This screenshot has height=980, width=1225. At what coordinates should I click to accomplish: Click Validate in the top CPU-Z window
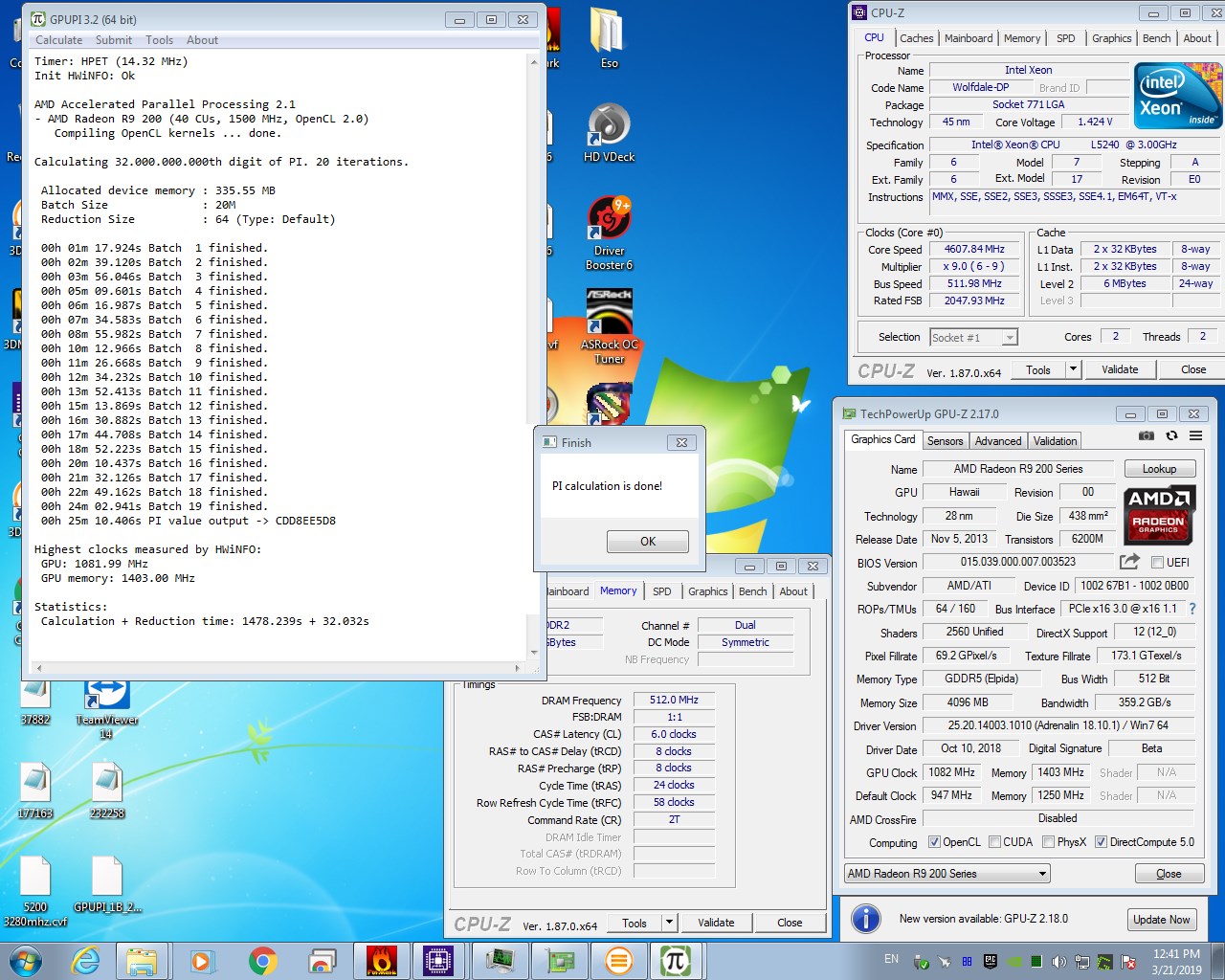pyautogui.click(x=1120, y=369)
